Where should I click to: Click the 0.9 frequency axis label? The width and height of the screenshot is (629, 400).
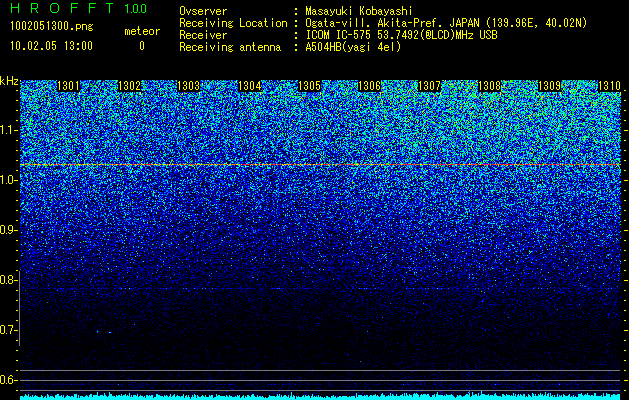(9, 230)
